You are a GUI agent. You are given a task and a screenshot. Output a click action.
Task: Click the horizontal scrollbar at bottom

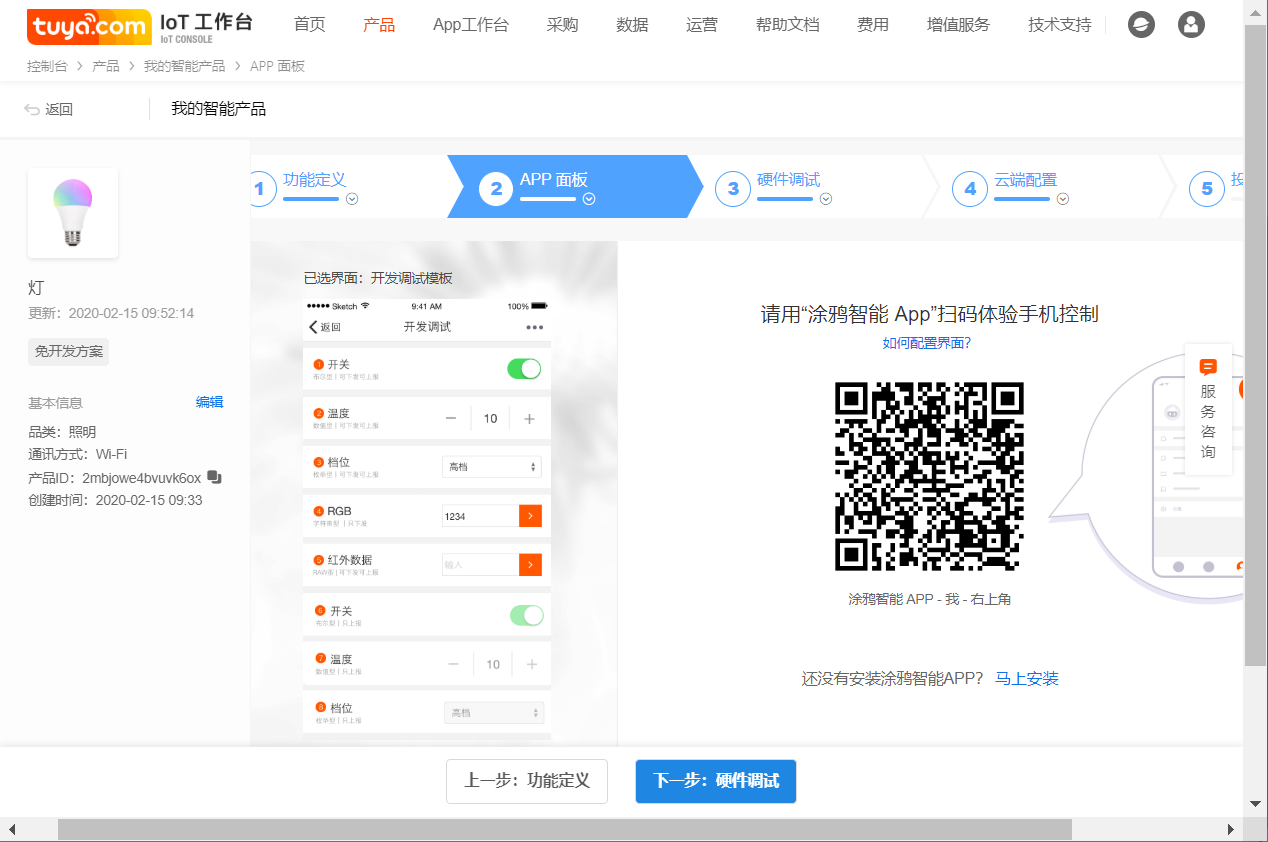click(564, 830)
